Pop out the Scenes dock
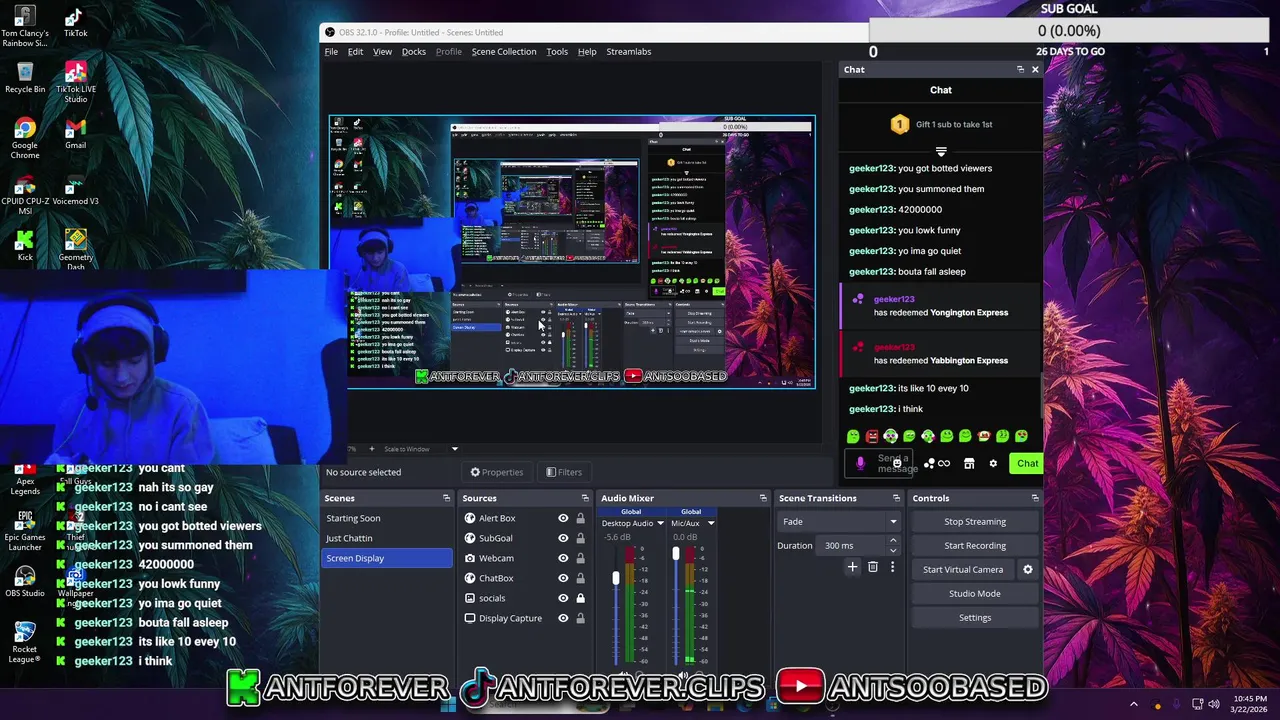 446,498
